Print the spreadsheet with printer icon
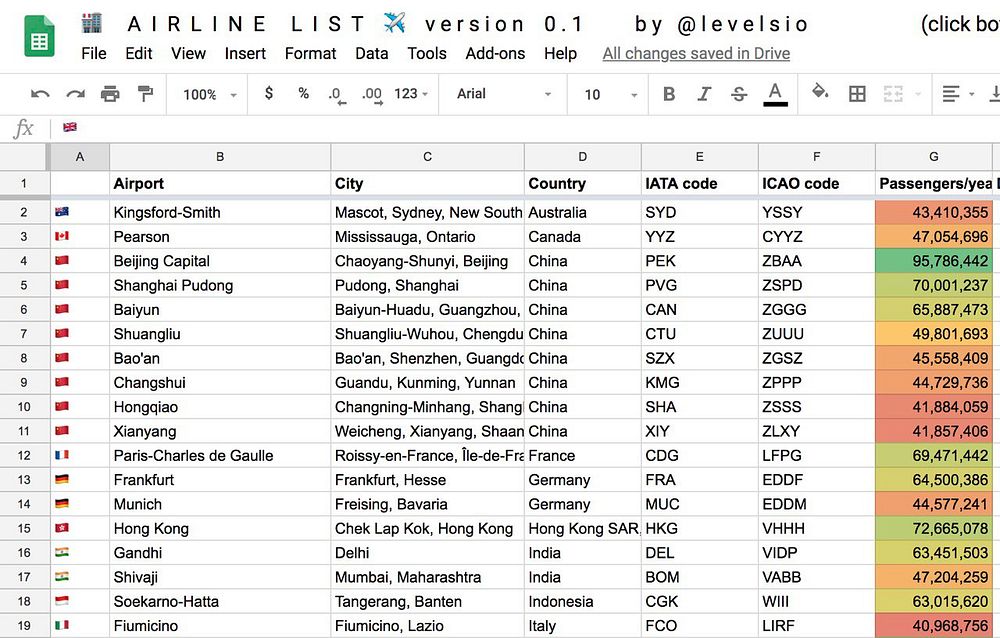 pyautogui.click(x=110, y=94)
